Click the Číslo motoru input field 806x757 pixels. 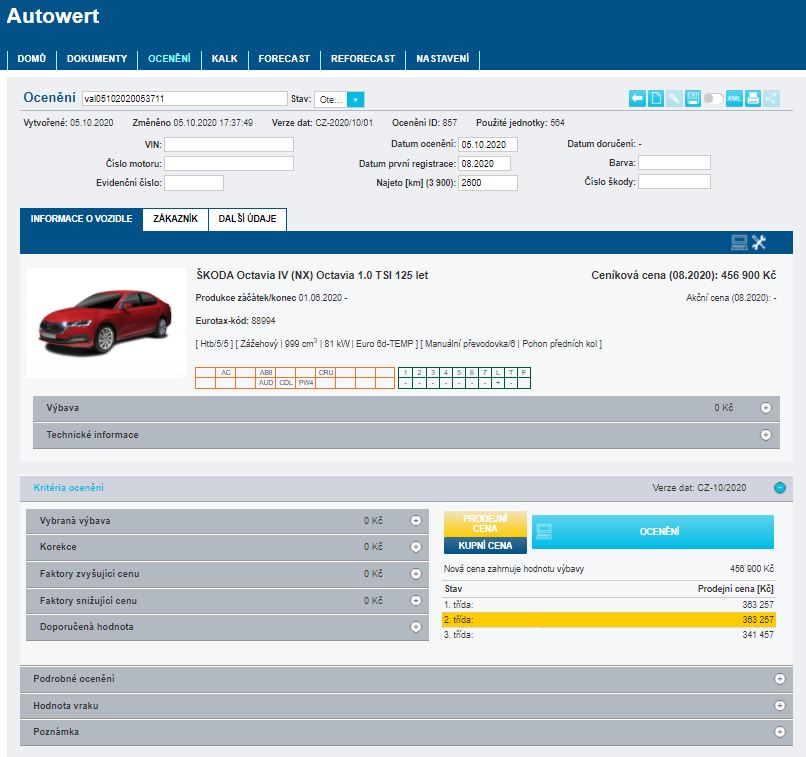click(x=229, y=163)
